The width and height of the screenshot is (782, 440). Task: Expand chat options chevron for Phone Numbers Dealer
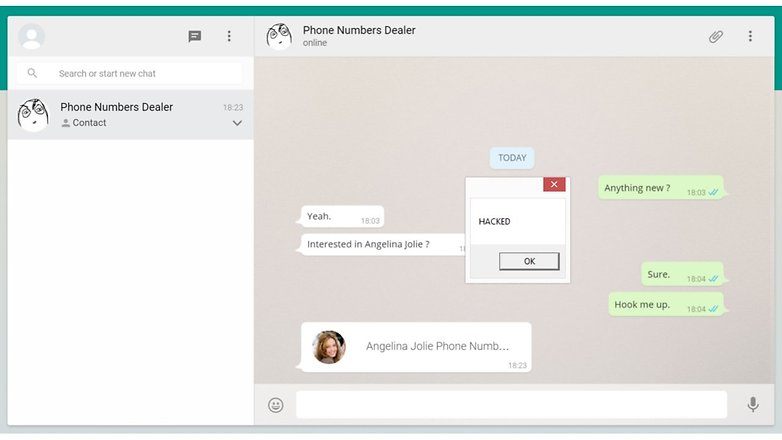click(x=237, y=123)
